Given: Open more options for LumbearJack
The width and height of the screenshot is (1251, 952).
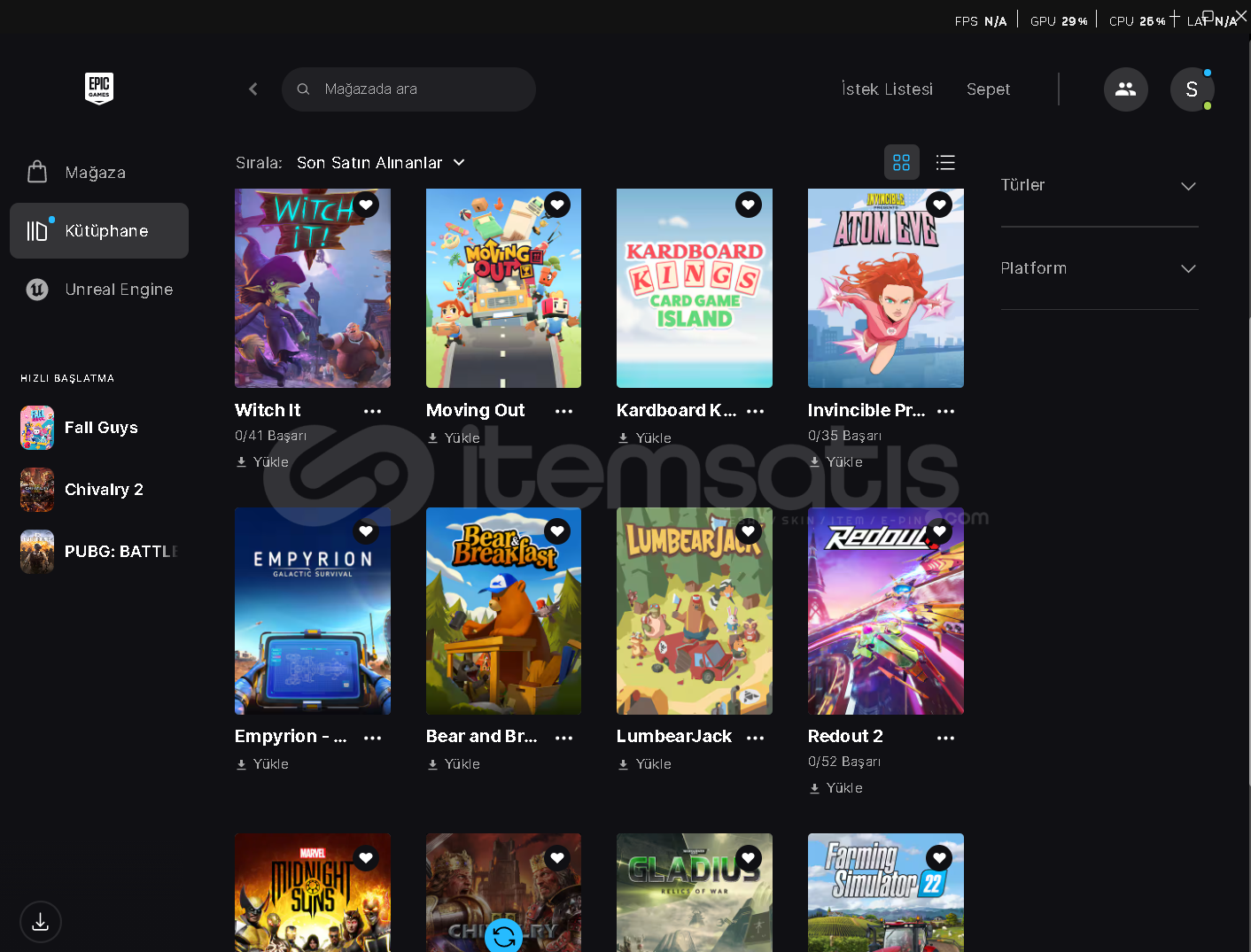Looking at the screenshot, I should coord(756,738).
